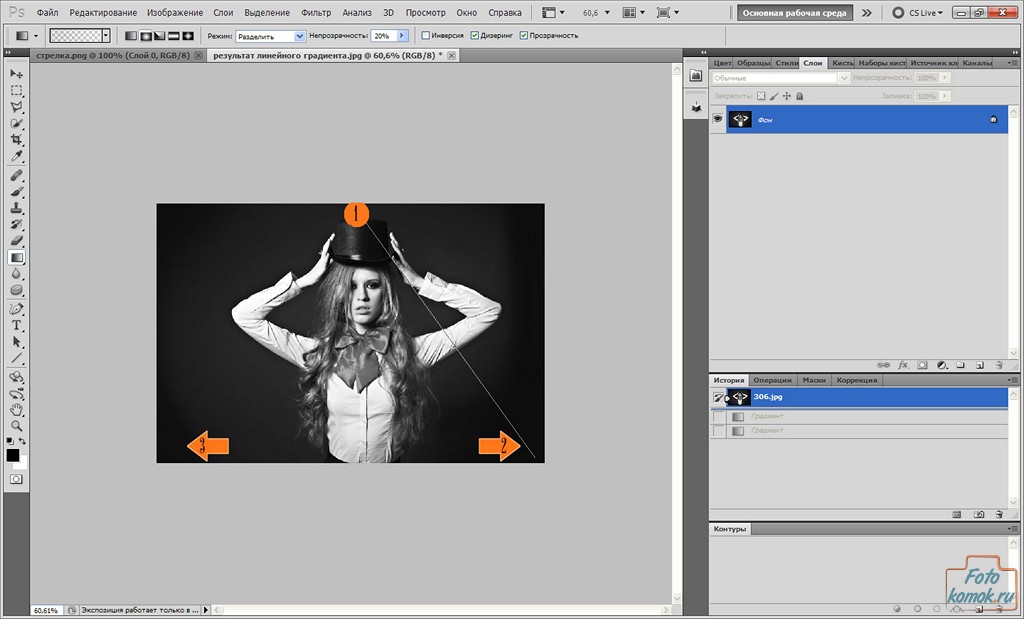Click the Основная рабочая среда button
The width and height of the screenshot is (1024, 619).
[x=795, y=13]
